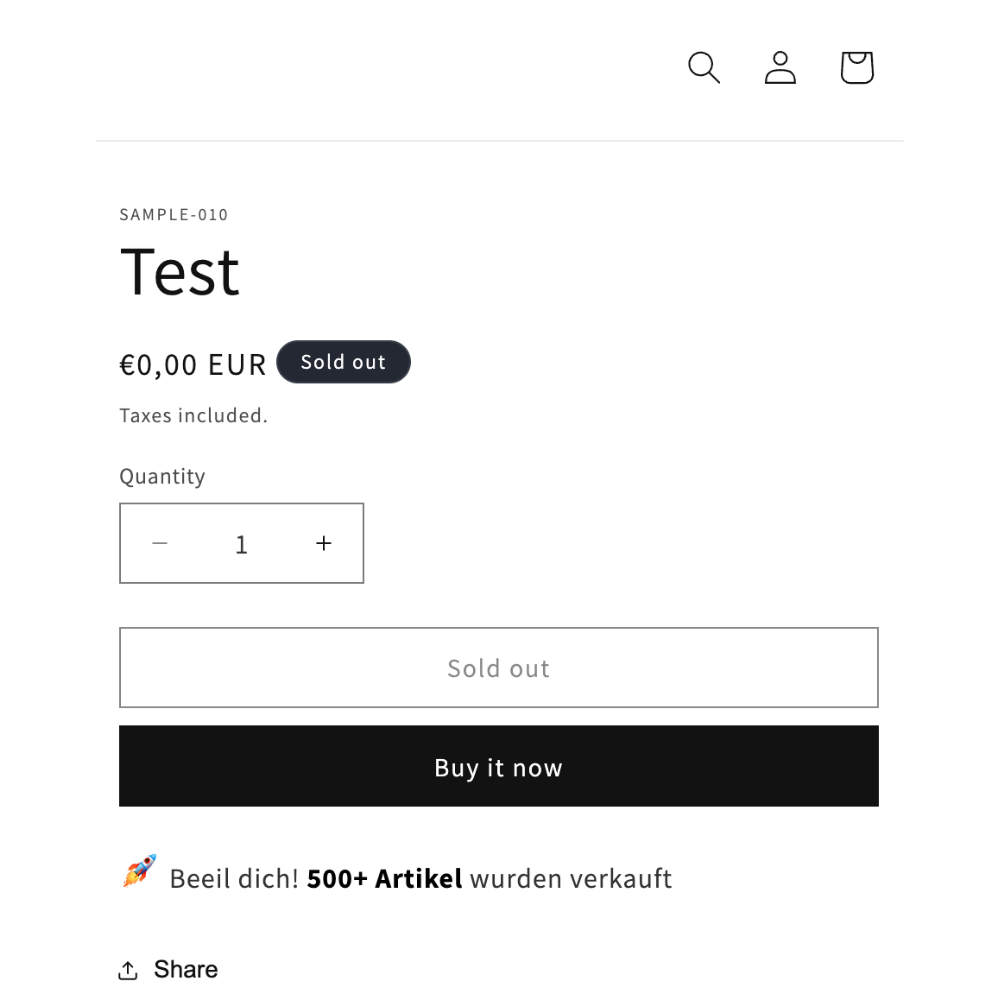This screenshot has height=1000, width=1000.
Task: Click the Quantity label
Action: pos(162,477)
